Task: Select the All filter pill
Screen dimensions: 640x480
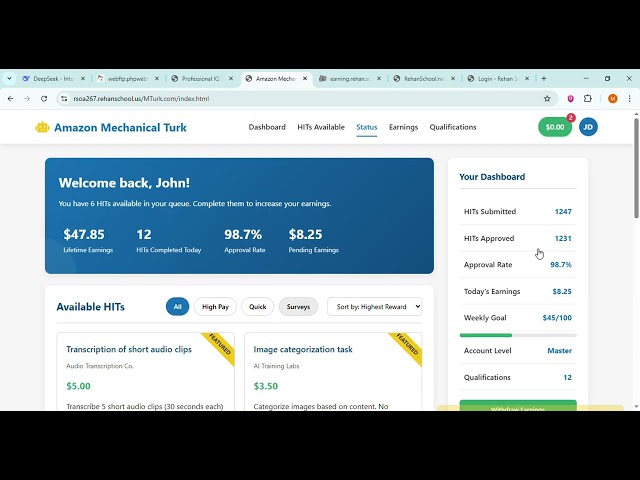Action: click(x=178, y=307)
